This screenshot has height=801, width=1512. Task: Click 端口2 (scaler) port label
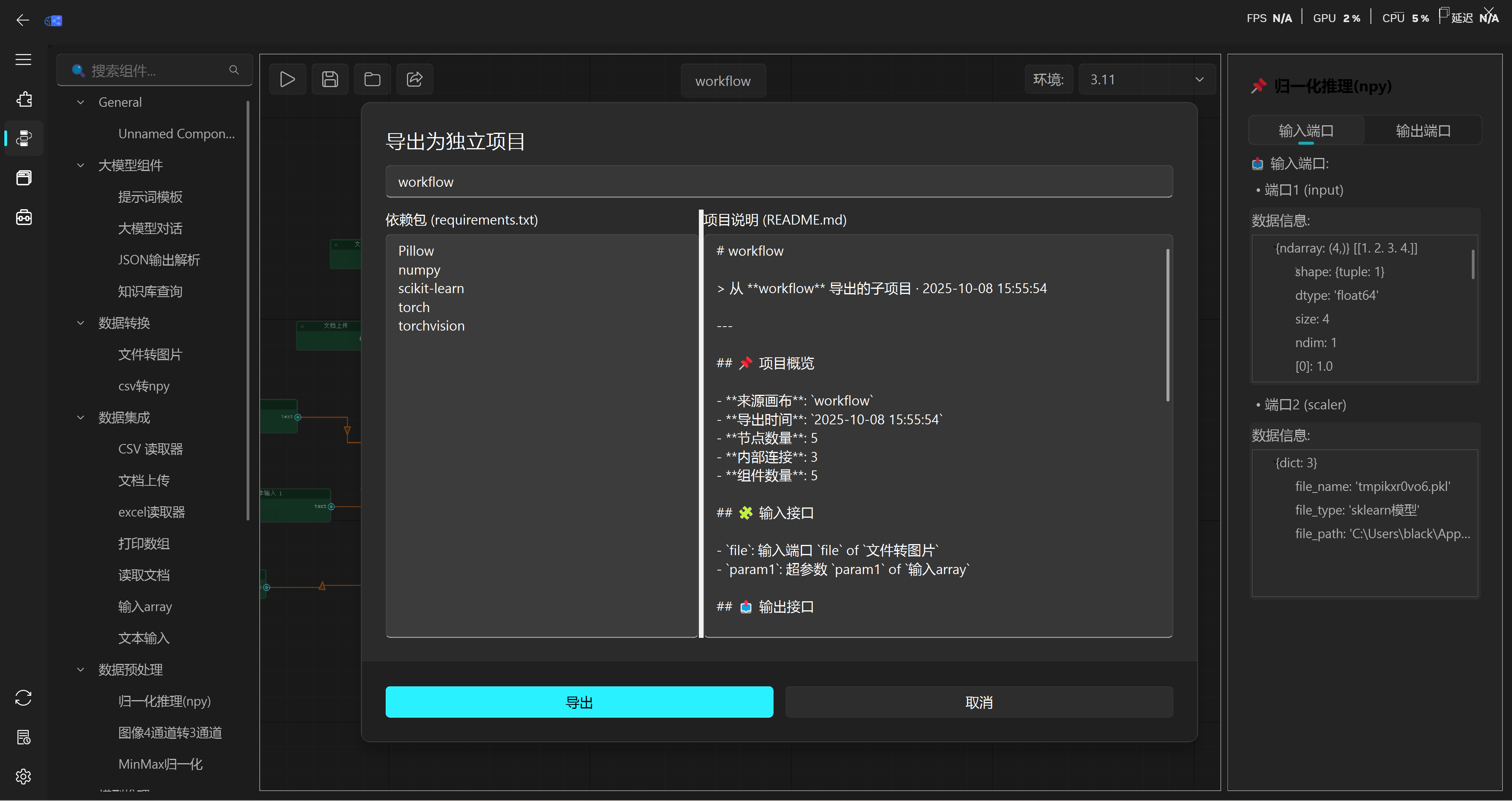1305,404
